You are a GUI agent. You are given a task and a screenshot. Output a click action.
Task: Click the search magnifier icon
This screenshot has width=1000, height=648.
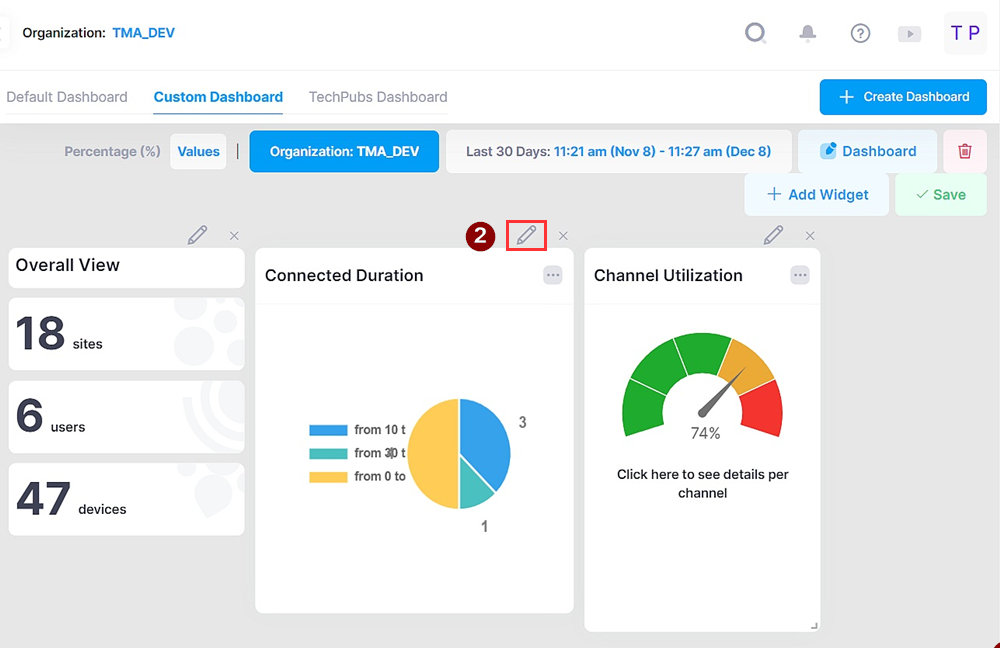click(x=756, y=33)
